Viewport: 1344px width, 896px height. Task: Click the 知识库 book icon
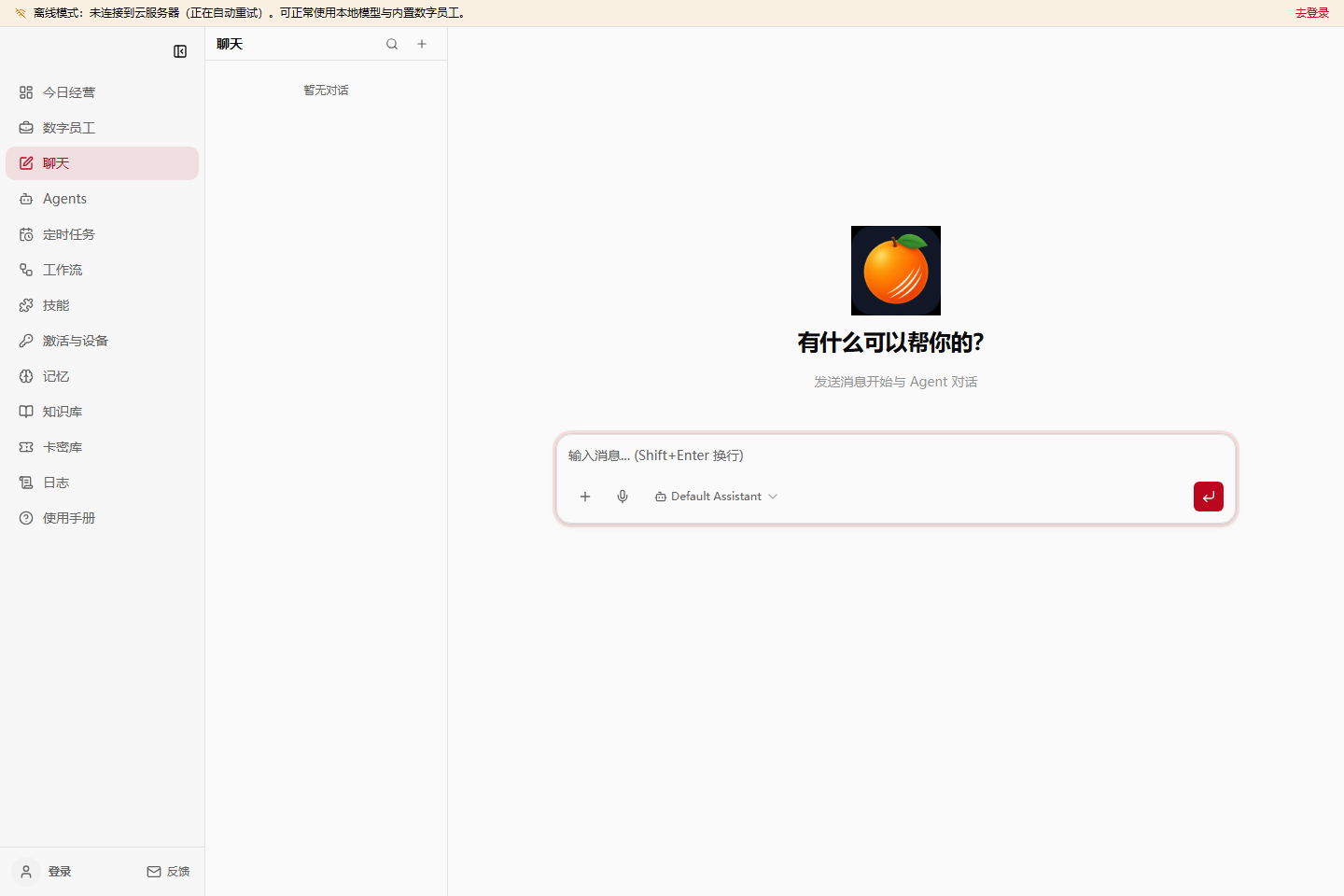(26, 412)
